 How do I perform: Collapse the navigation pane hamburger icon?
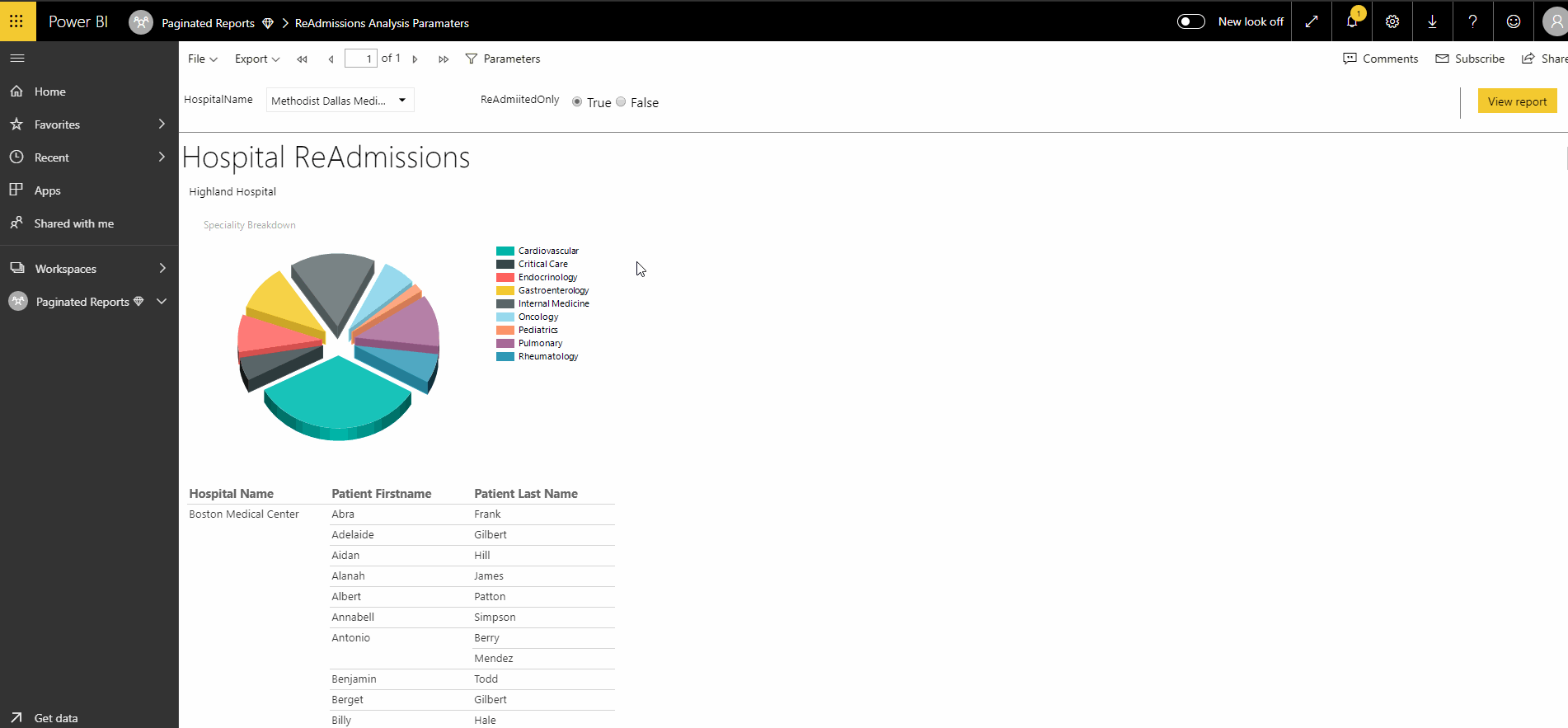click(x=17, y=59)
